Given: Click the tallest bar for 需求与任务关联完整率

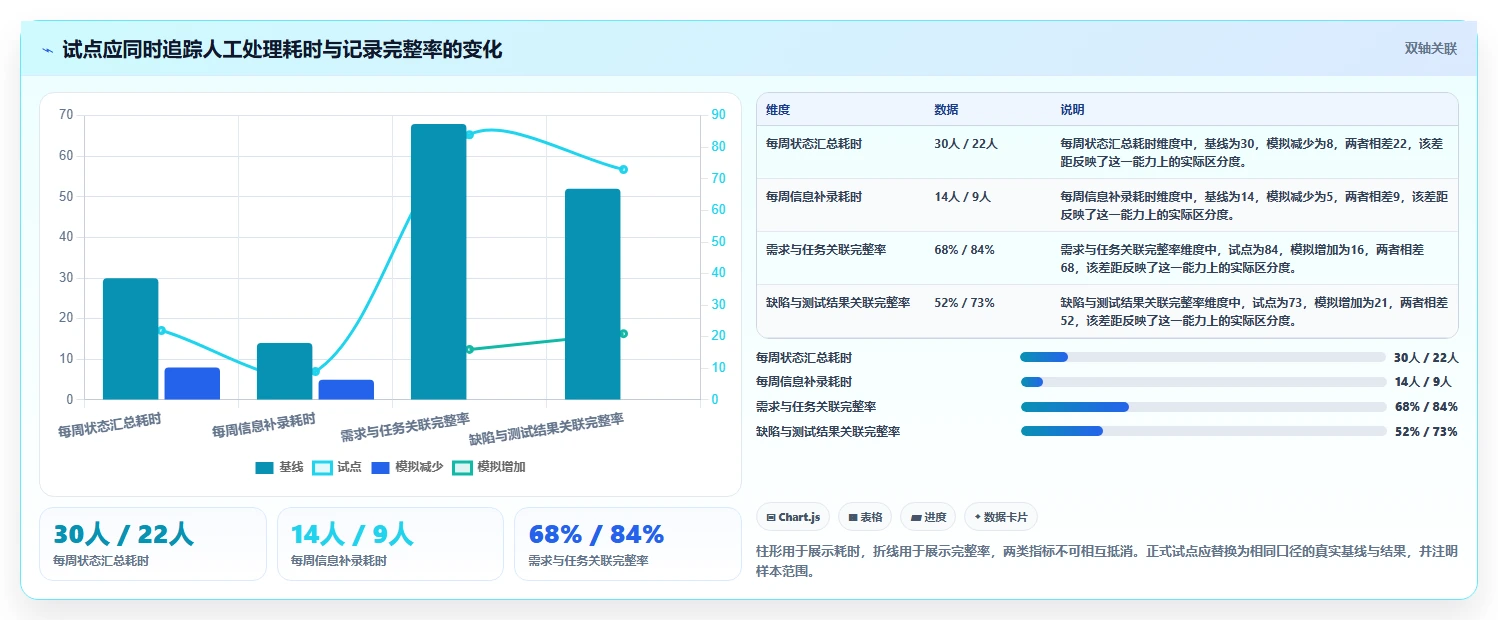Looking at the screenshot, I should [x=439, y=262].
